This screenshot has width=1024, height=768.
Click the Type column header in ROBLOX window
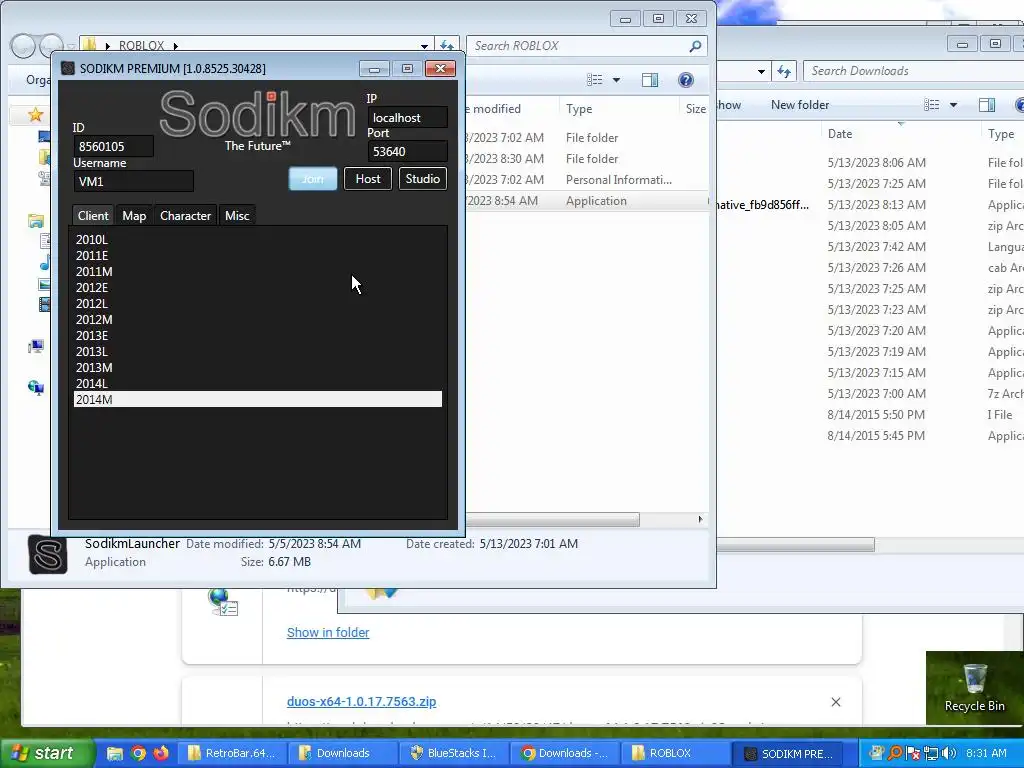click(618, 108)
